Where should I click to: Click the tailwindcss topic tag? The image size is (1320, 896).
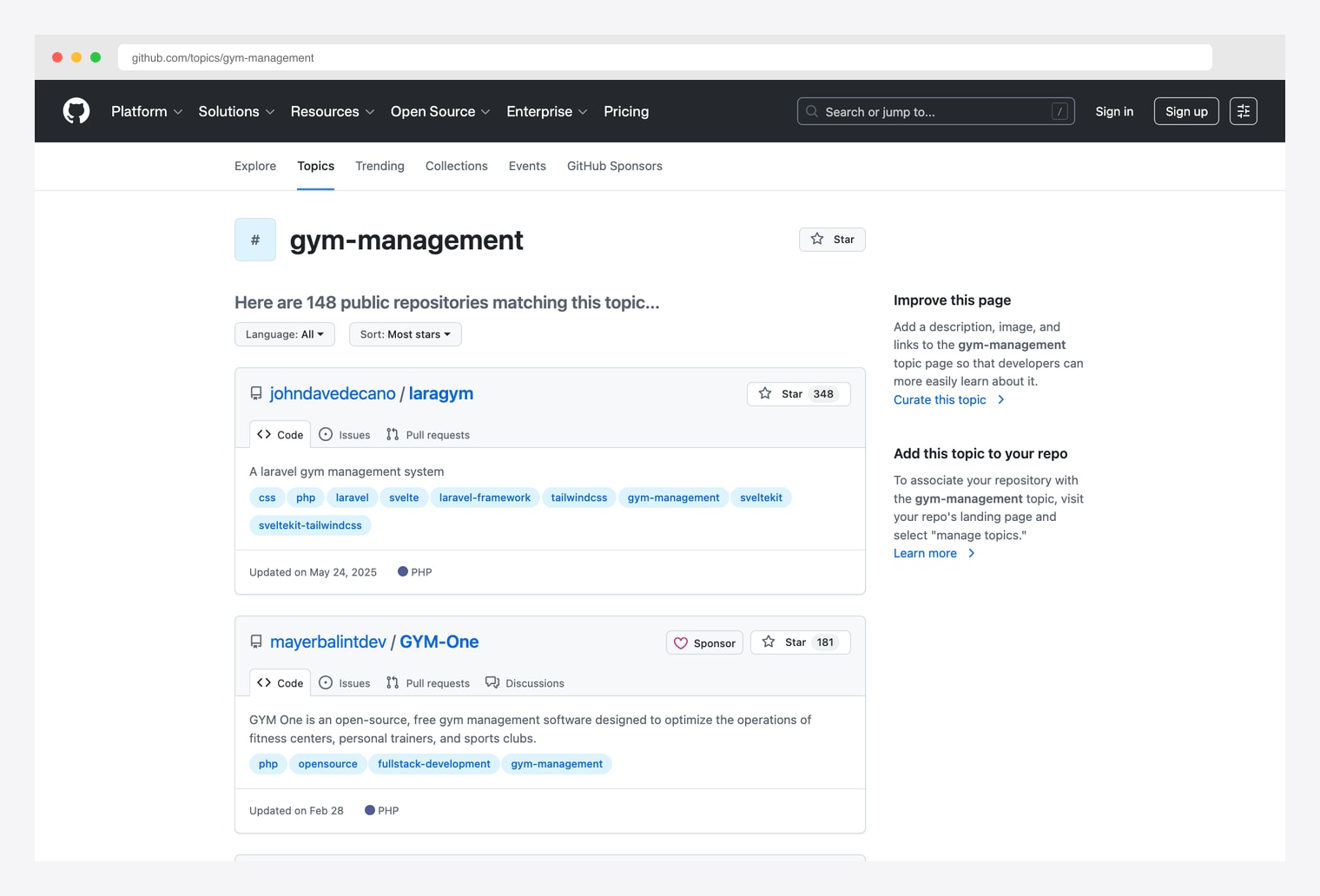(x=579, y=497)
